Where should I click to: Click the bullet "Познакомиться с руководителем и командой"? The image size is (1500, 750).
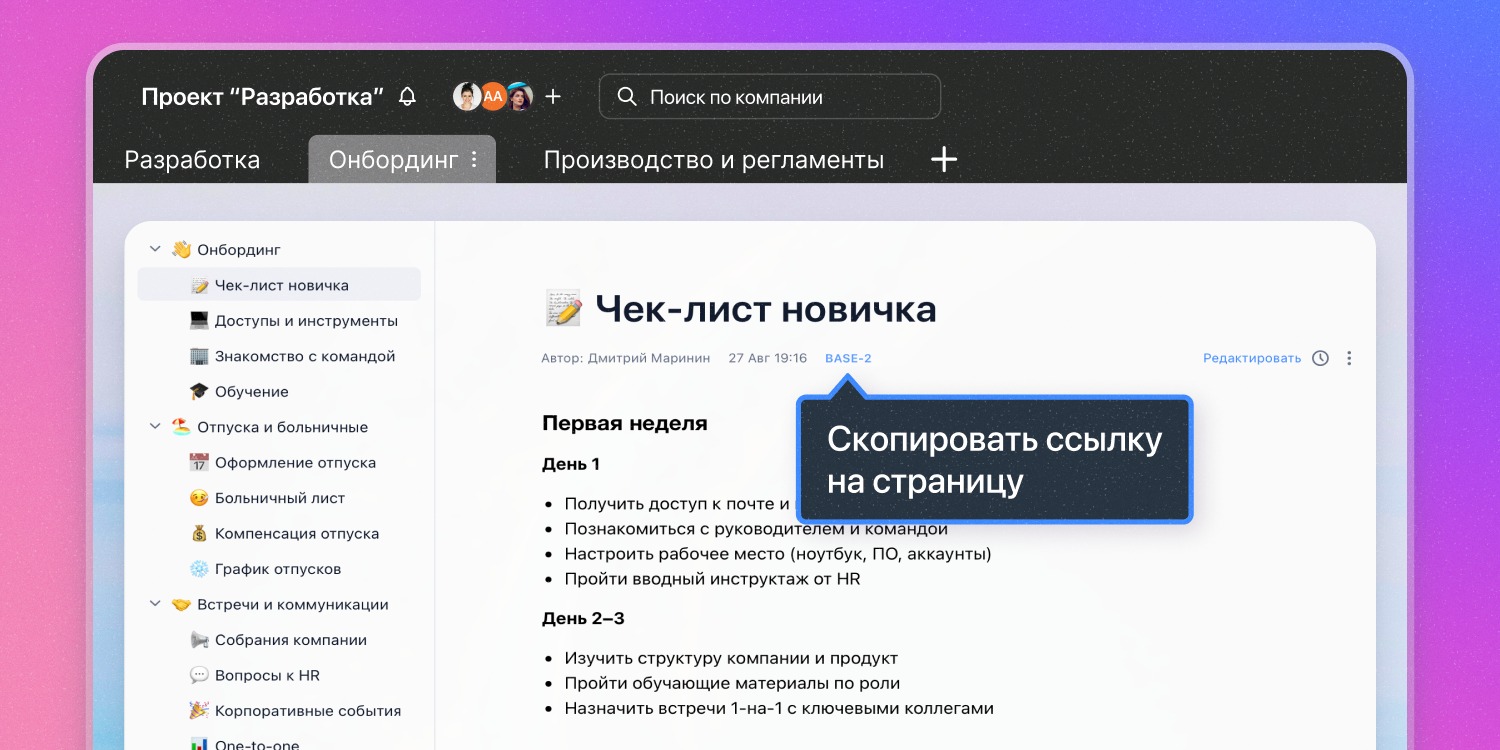[x=756, y=529]
